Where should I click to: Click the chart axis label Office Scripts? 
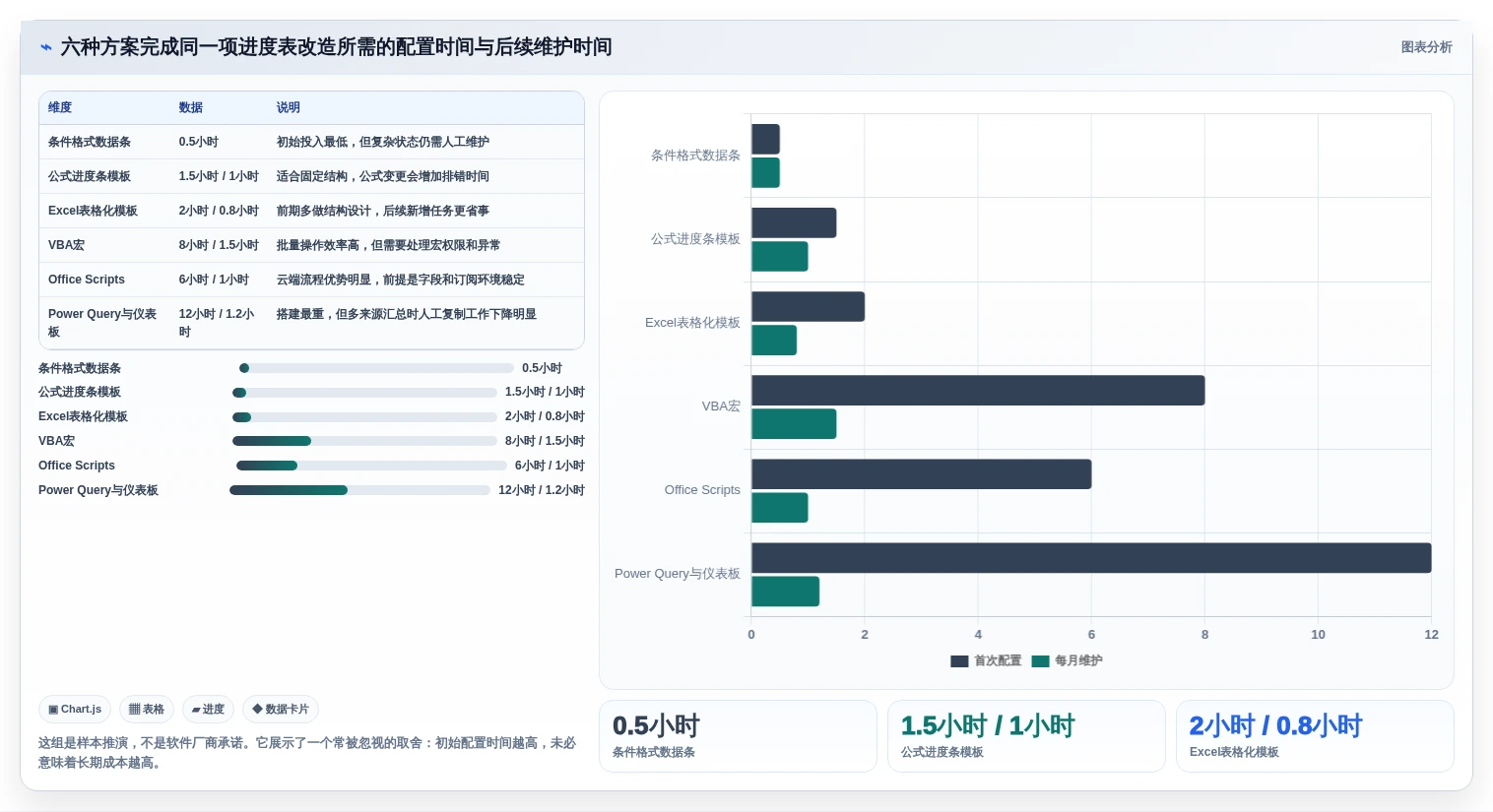click(x=702, y=490)
